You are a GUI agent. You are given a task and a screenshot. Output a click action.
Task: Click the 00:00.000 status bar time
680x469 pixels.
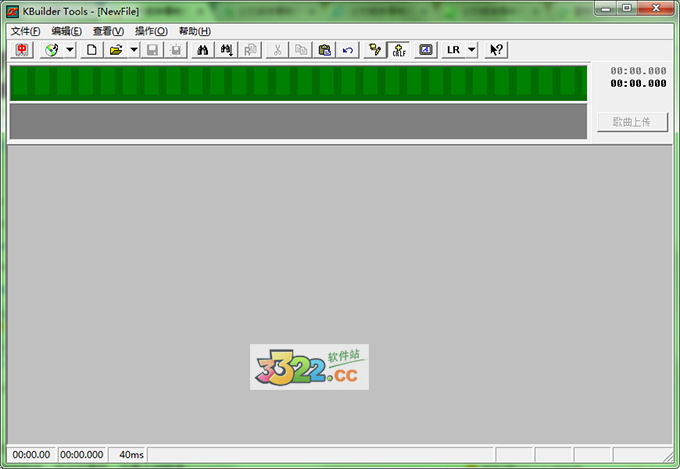(x=82, y=455)
